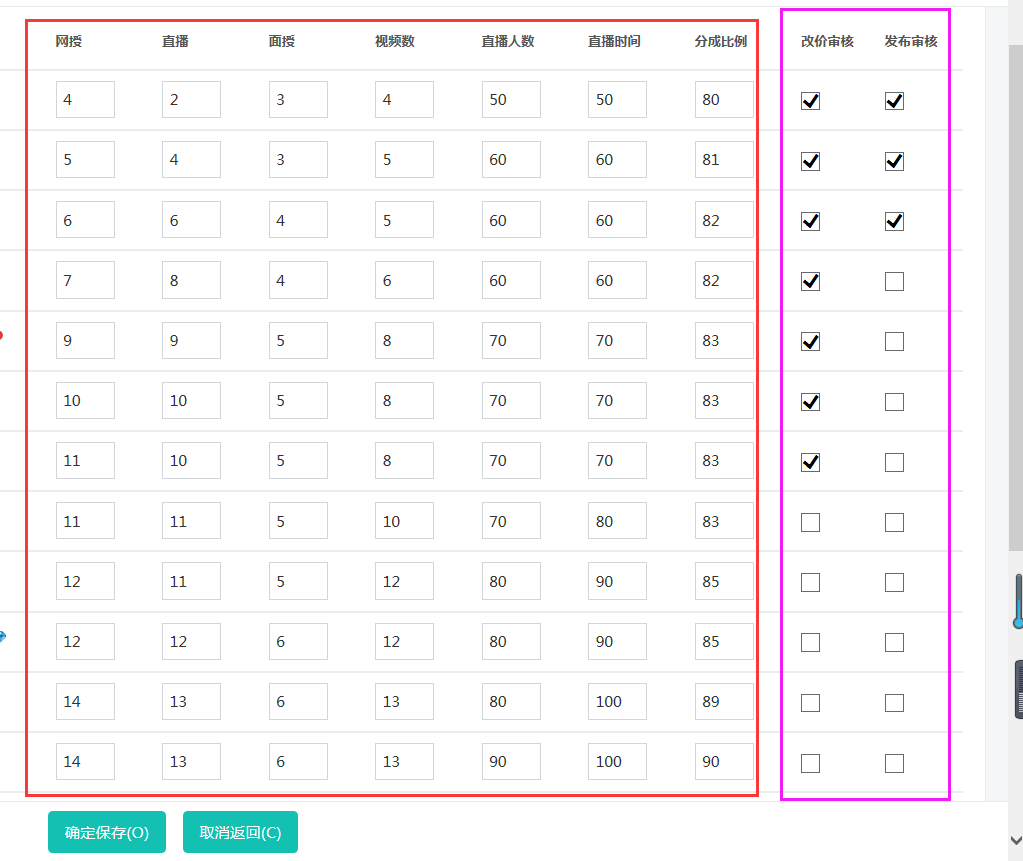This screenshot has height=861, width=1023.
Task: Check 发布审核 in the row with 直播时间 100
Action: (894, 702)
